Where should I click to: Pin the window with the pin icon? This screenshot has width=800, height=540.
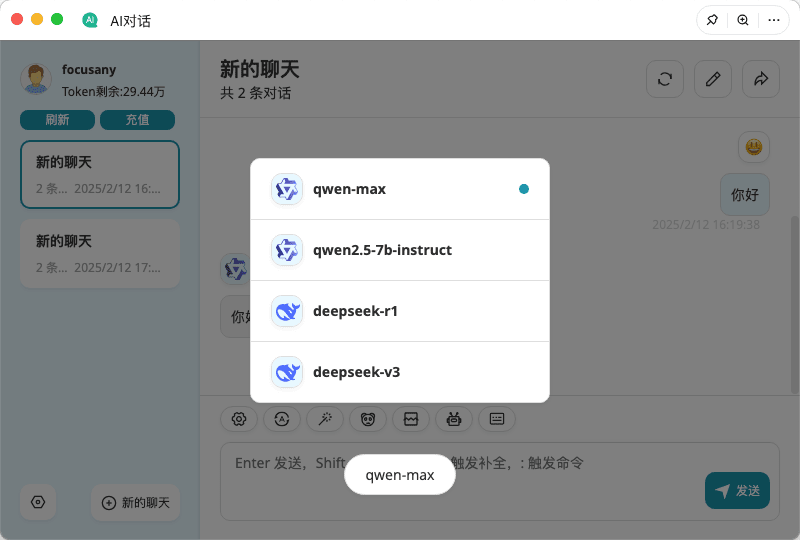(x=712, y=20)
